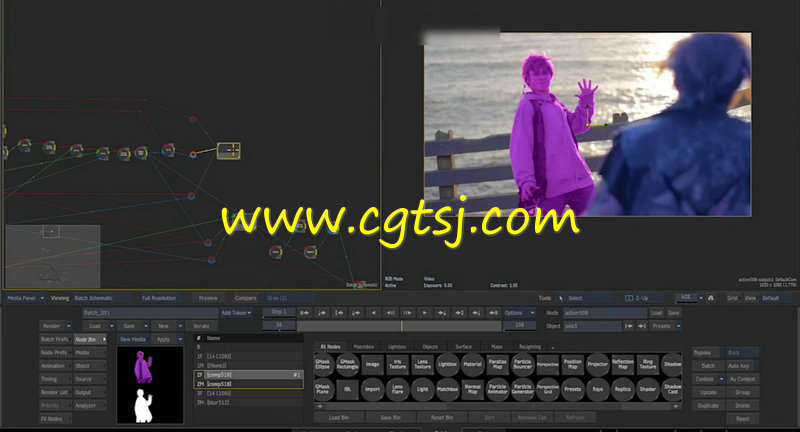Screen dimensions: 800x432
Task: Select the Normal Map node
Action: pyautogui.click(x=472, y=389)
